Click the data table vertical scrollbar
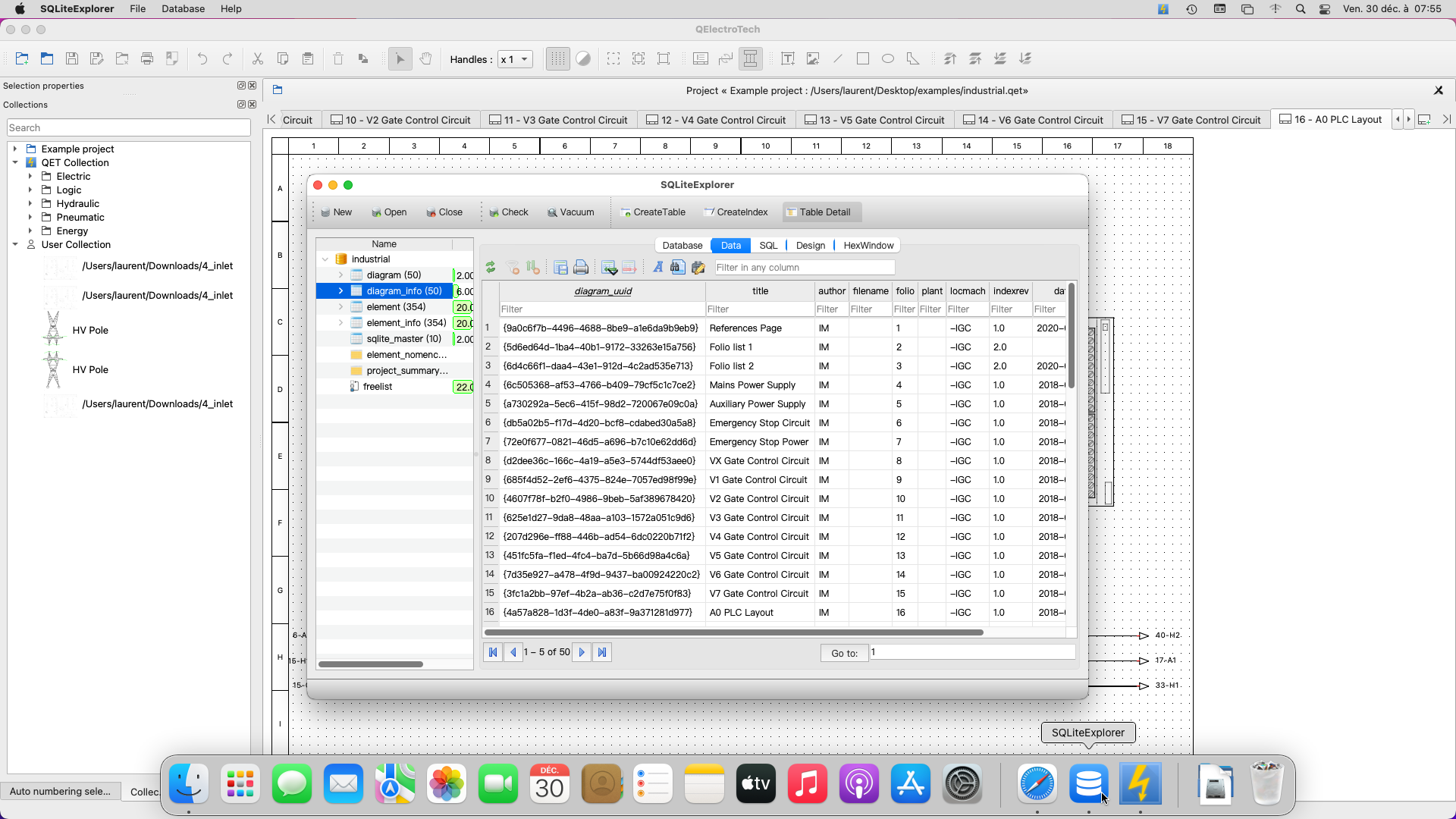Screen dimensions: 1456x819 coord(1072,334)
